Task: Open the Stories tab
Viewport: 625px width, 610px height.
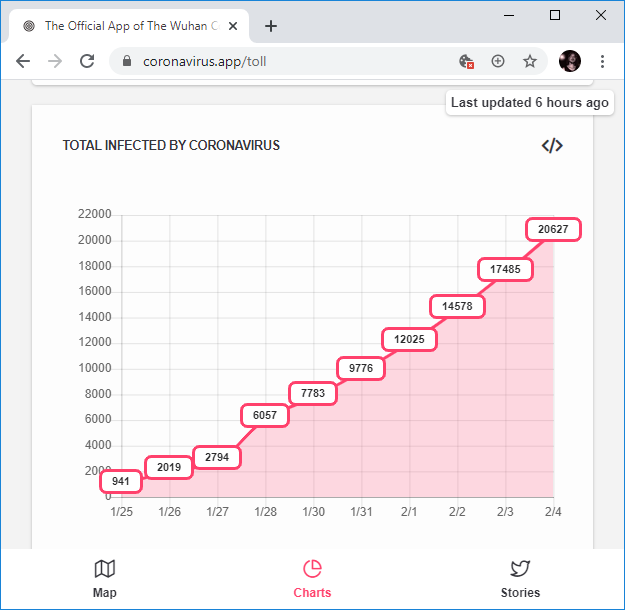Action: click(520, 578)
